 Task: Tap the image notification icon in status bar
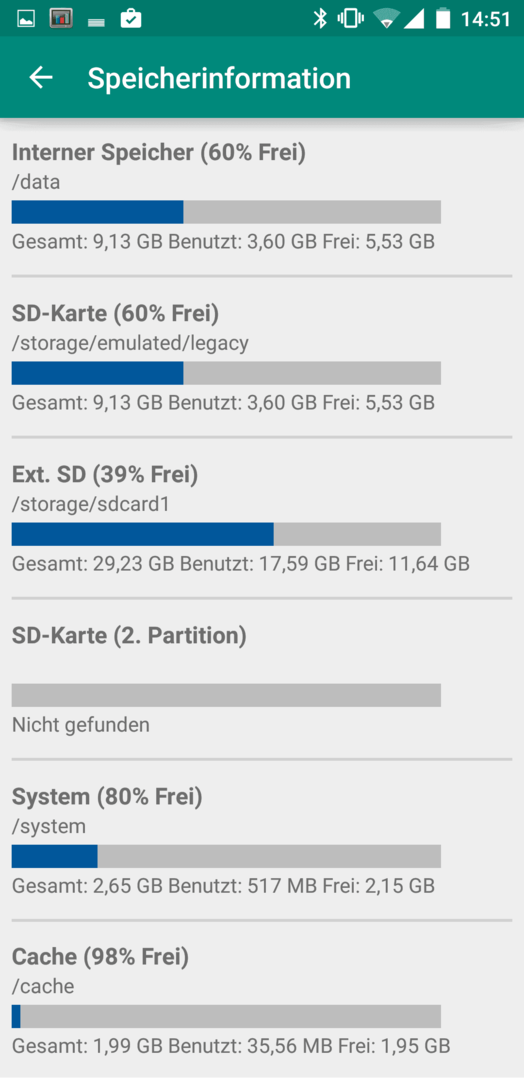click(26, 19)
